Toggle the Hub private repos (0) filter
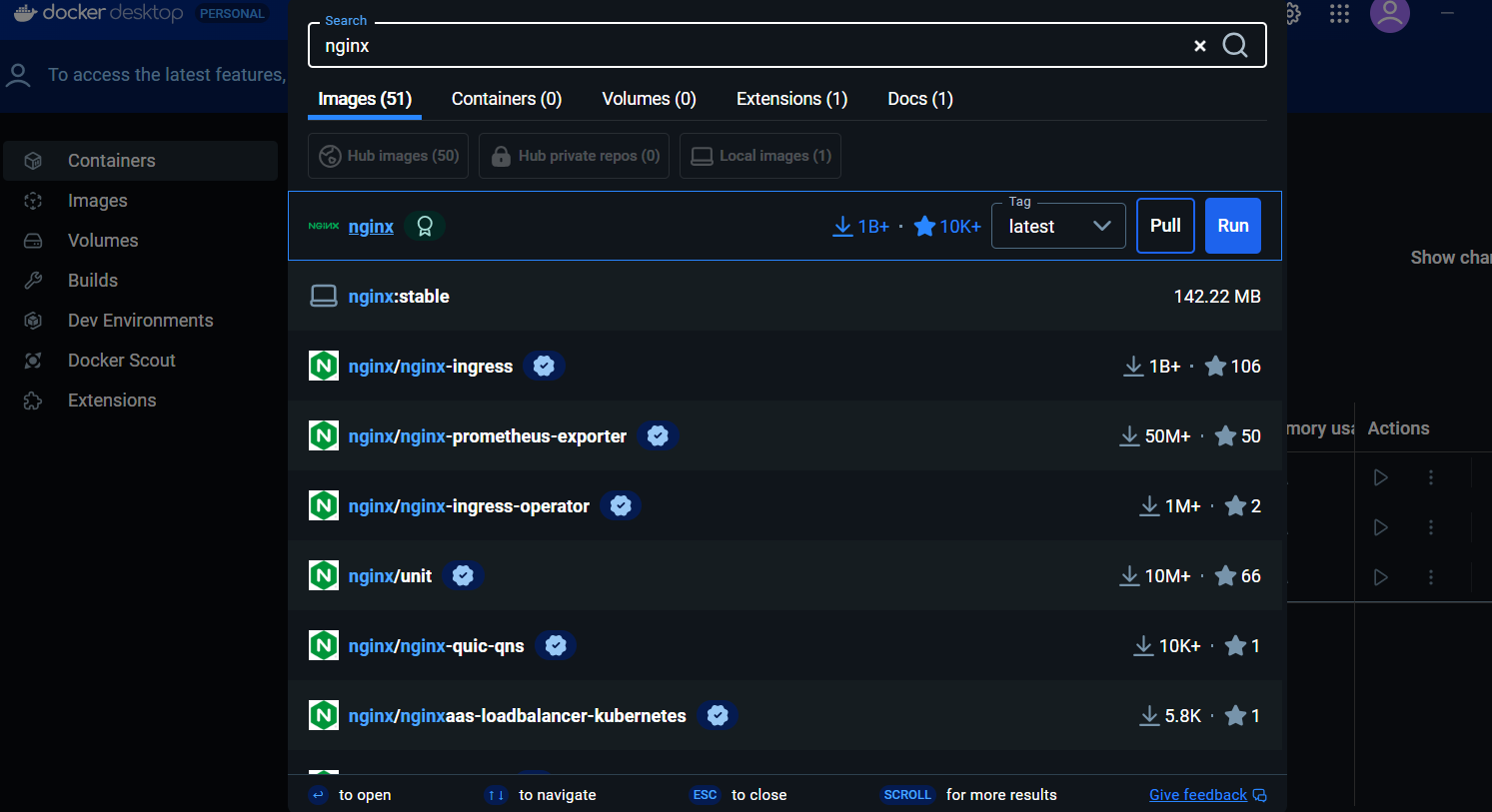 point(575,156)
